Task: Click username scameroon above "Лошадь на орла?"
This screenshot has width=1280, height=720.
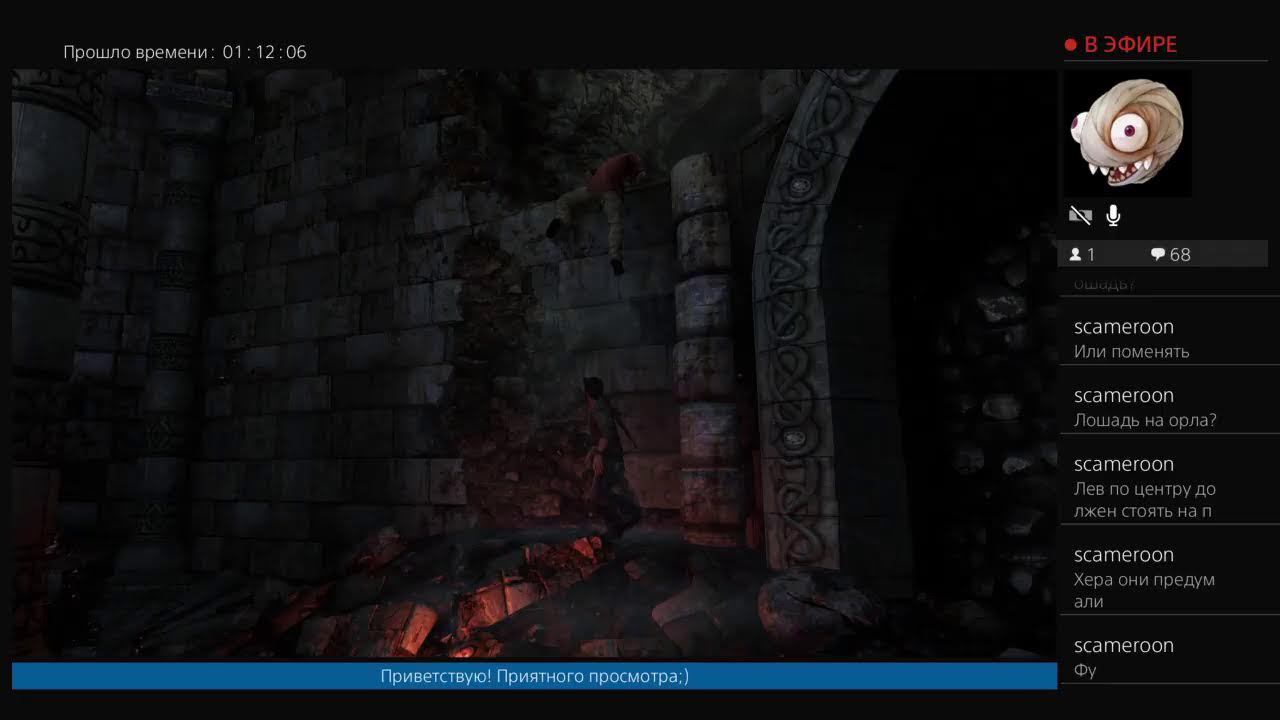Action: pyautogui.click(x=1124, y=396)
